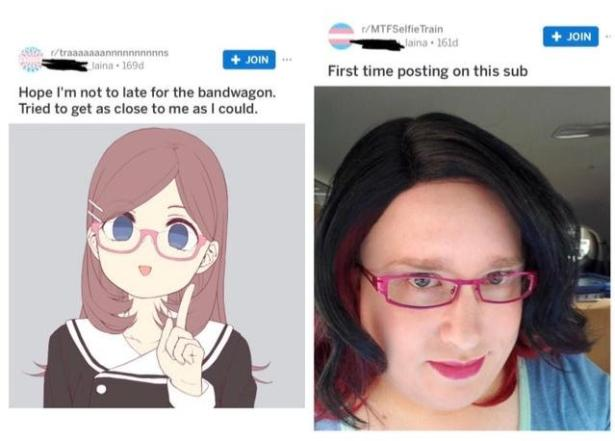Click the 169d timestamp on left post
This screenshot has width=615, height=441.
click(133, 66)
